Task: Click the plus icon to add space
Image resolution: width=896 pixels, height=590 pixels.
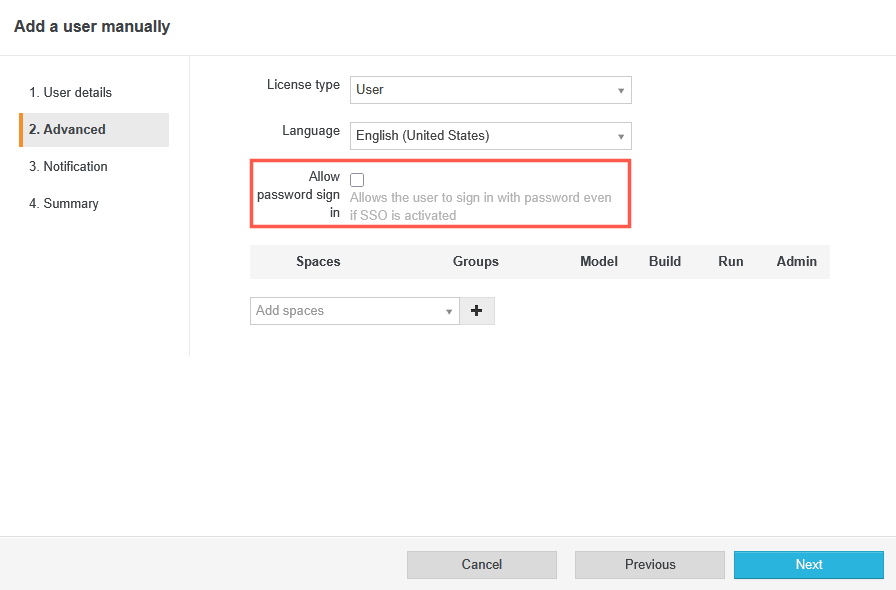Action: pyautogui.click(x=477, y=311)
